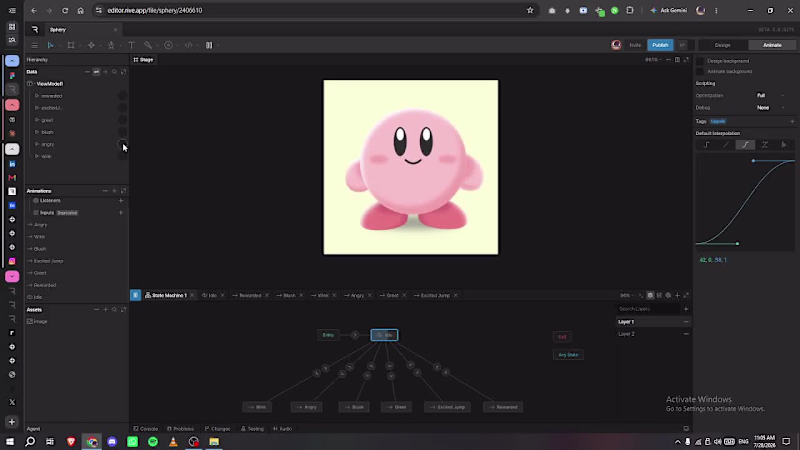Screen dimensions: 800x450
Task: Click the Search Layers input field
Action: (x=648, y=309)
